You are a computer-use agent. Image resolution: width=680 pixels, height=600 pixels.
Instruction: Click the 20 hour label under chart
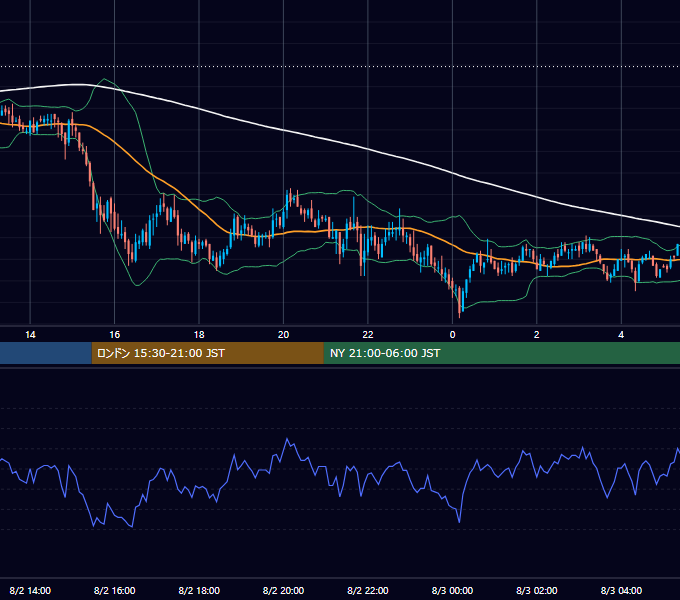[283, 335]
